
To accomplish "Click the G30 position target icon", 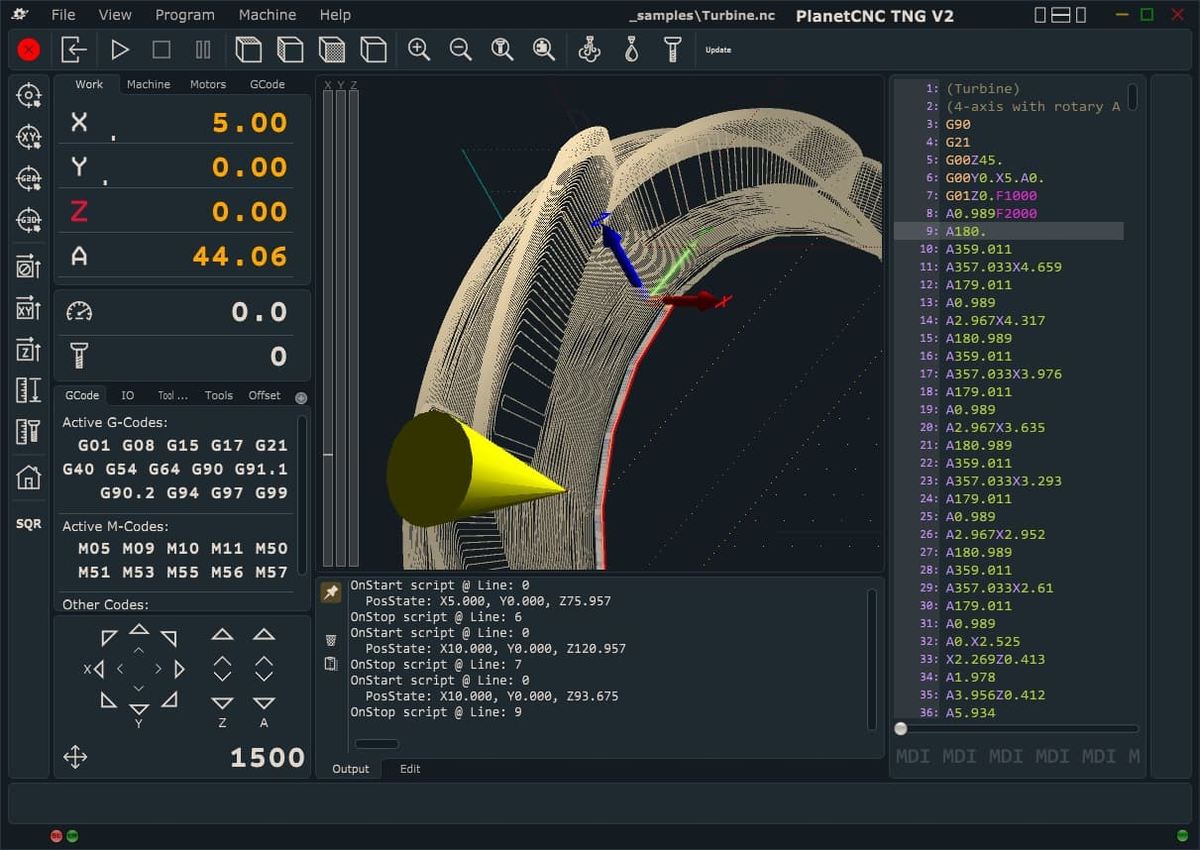I will pos(28,221).
